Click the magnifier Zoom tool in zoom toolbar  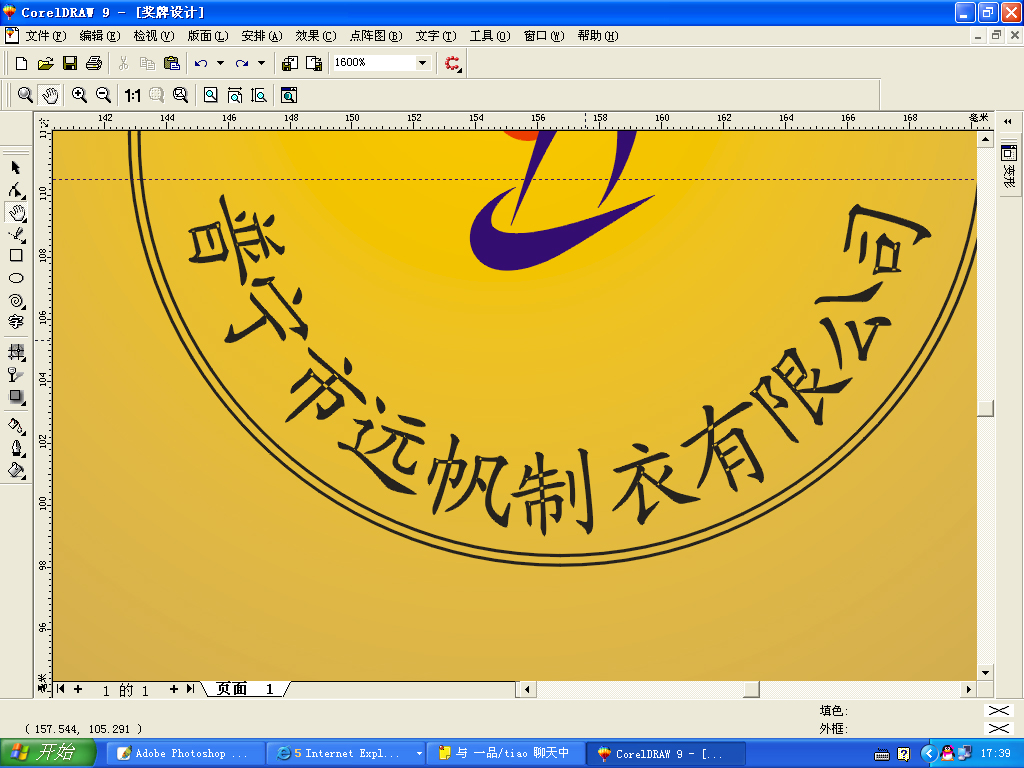25,95
